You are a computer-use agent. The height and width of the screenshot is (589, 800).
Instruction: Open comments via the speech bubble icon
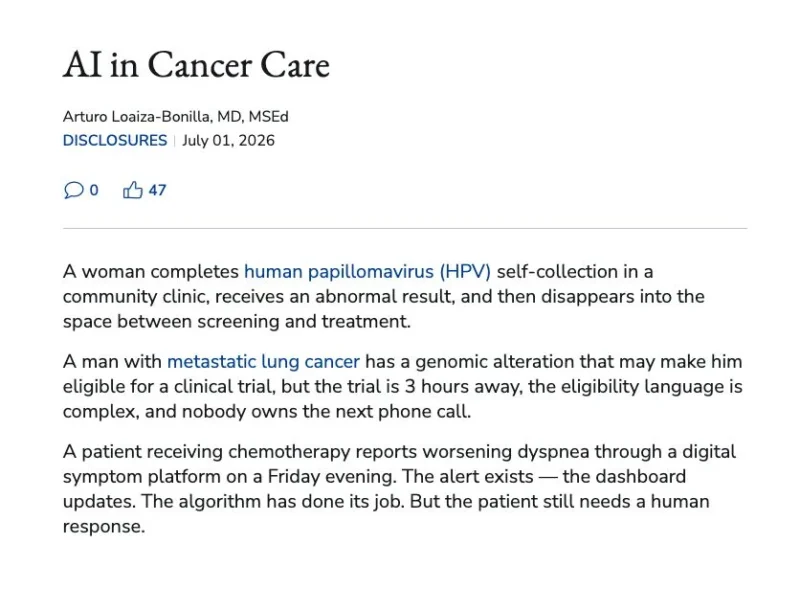[x=73, y=190]
